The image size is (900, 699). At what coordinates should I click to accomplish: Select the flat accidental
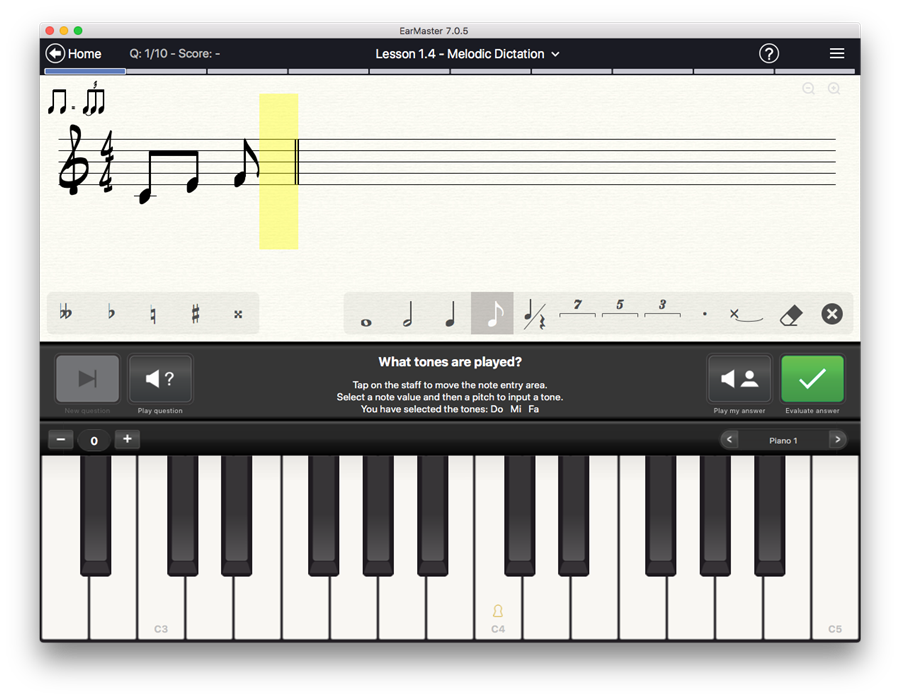pos(111,314)
